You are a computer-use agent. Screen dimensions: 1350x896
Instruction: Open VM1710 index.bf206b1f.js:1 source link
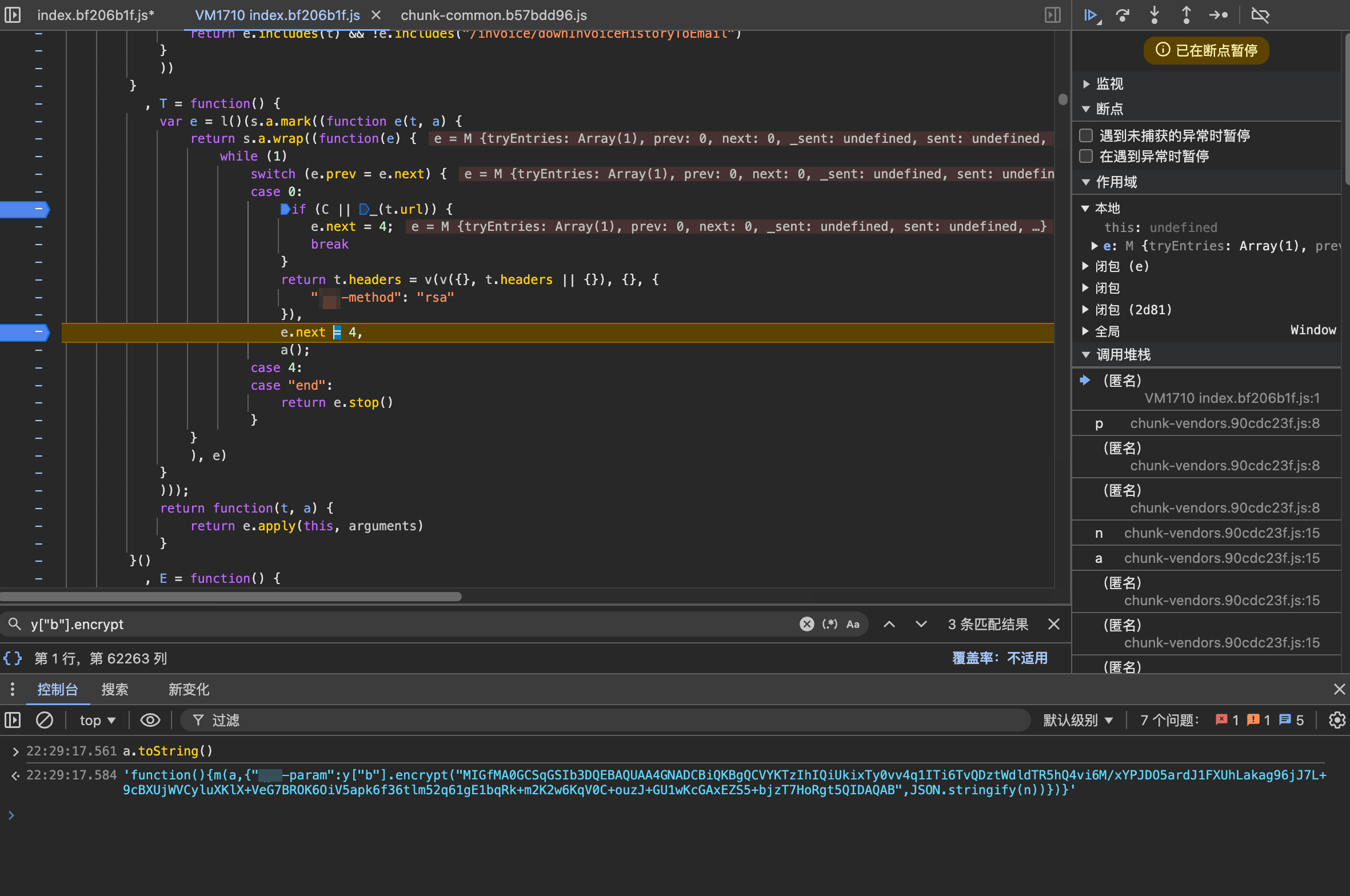[x=1232, y=398]
